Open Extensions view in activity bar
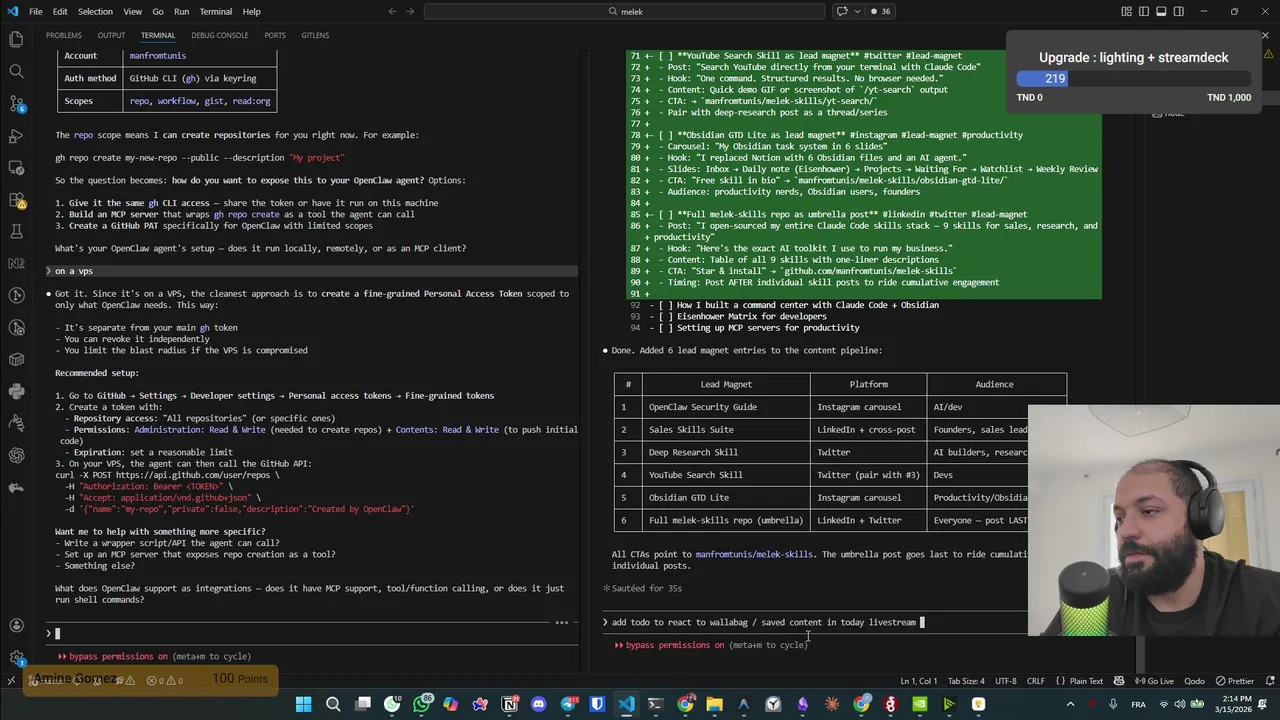The width and height of the screenshot is (1280, 720). coord(16,199)
